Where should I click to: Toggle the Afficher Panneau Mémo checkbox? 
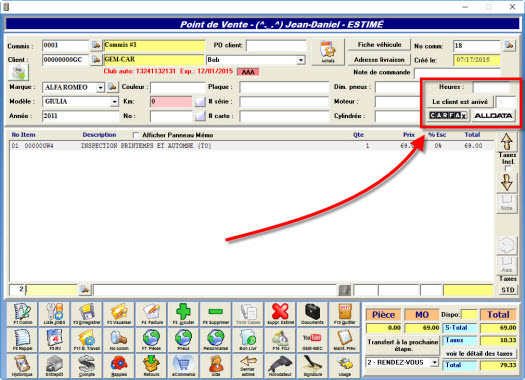(x=136, y=135)
